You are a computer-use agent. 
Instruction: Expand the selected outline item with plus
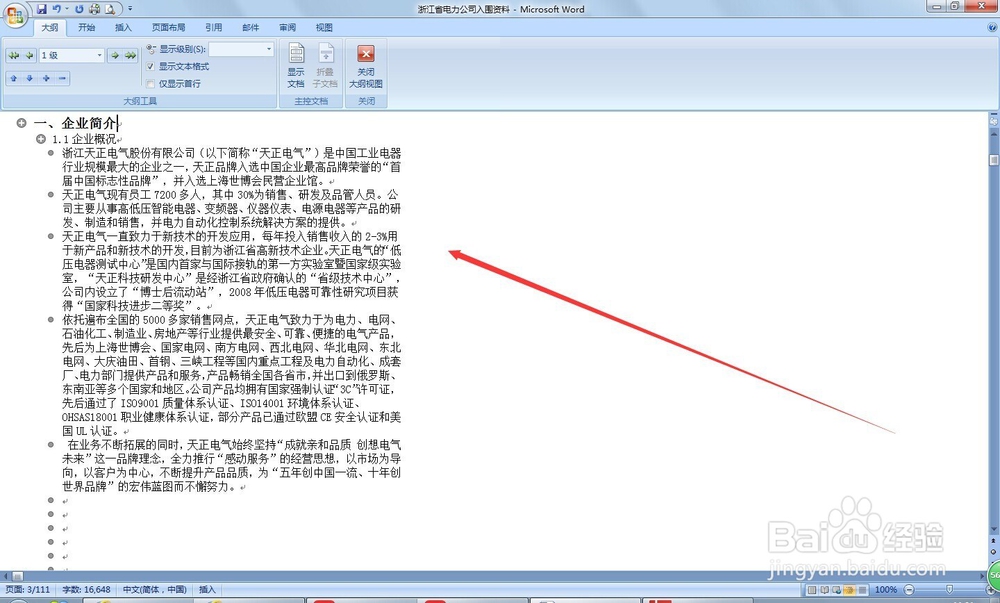46,78
